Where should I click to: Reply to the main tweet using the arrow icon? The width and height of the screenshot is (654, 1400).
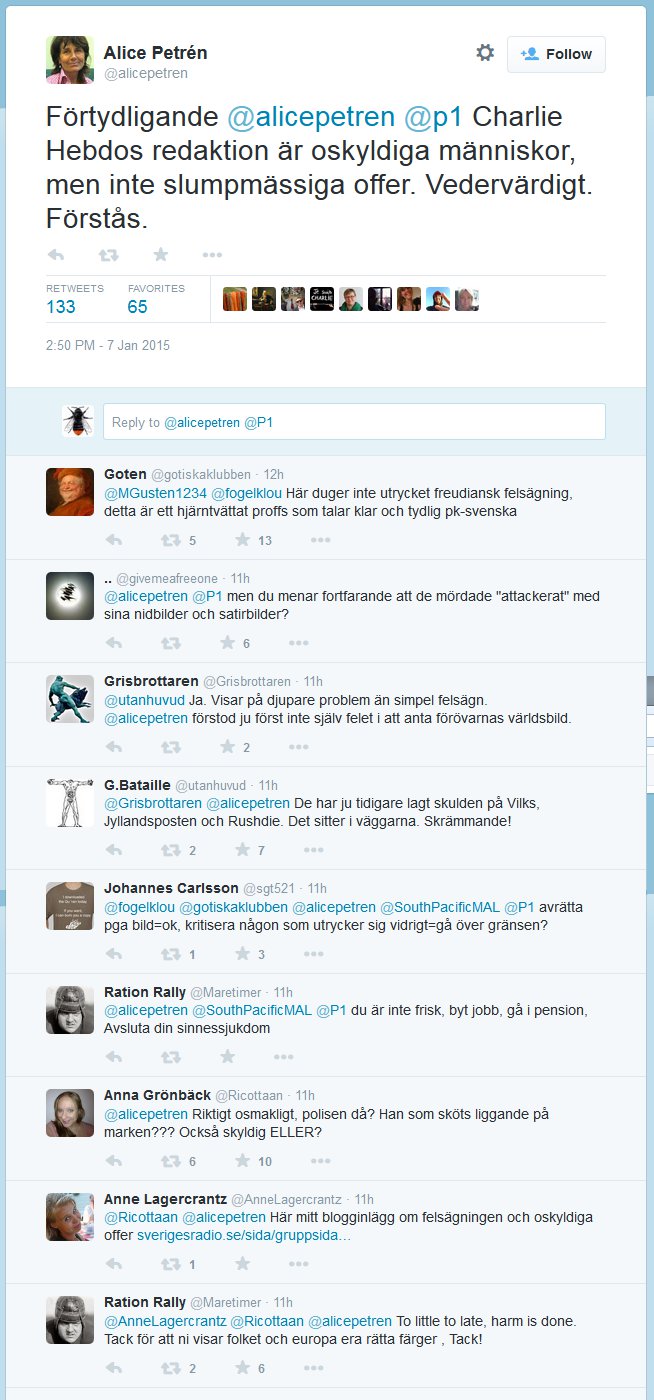[56, 255]
